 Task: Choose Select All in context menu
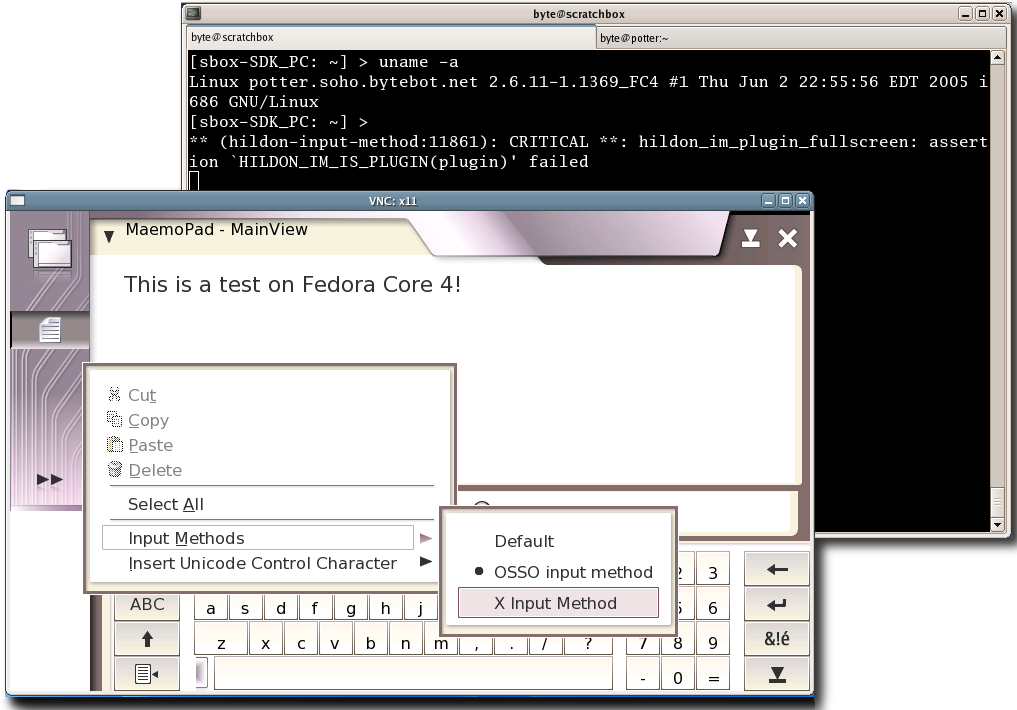pos(166,504)
